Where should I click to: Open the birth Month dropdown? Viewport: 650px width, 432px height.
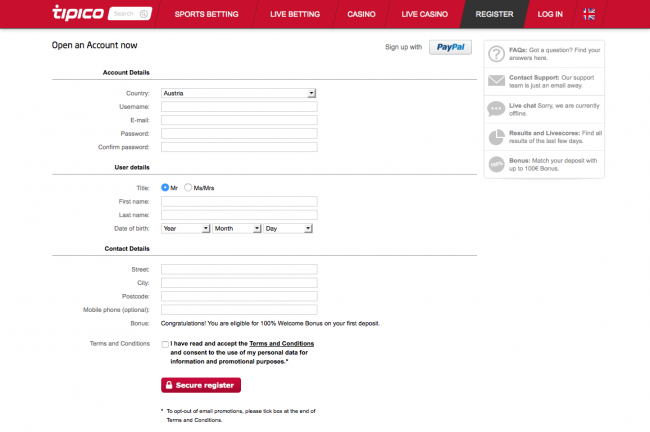click(236, 228)
